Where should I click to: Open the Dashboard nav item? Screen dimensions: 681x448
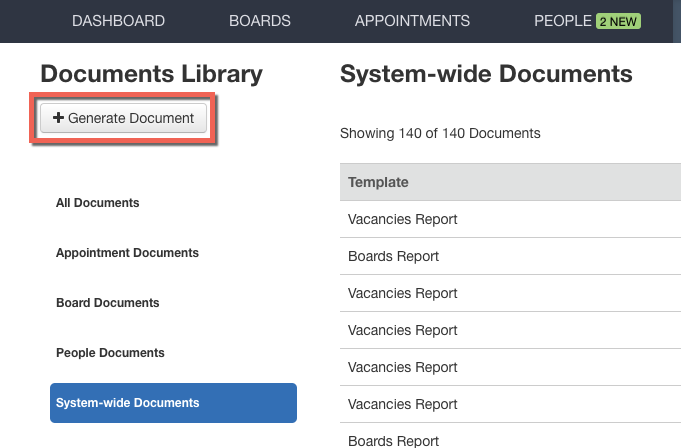coord(118,21)
